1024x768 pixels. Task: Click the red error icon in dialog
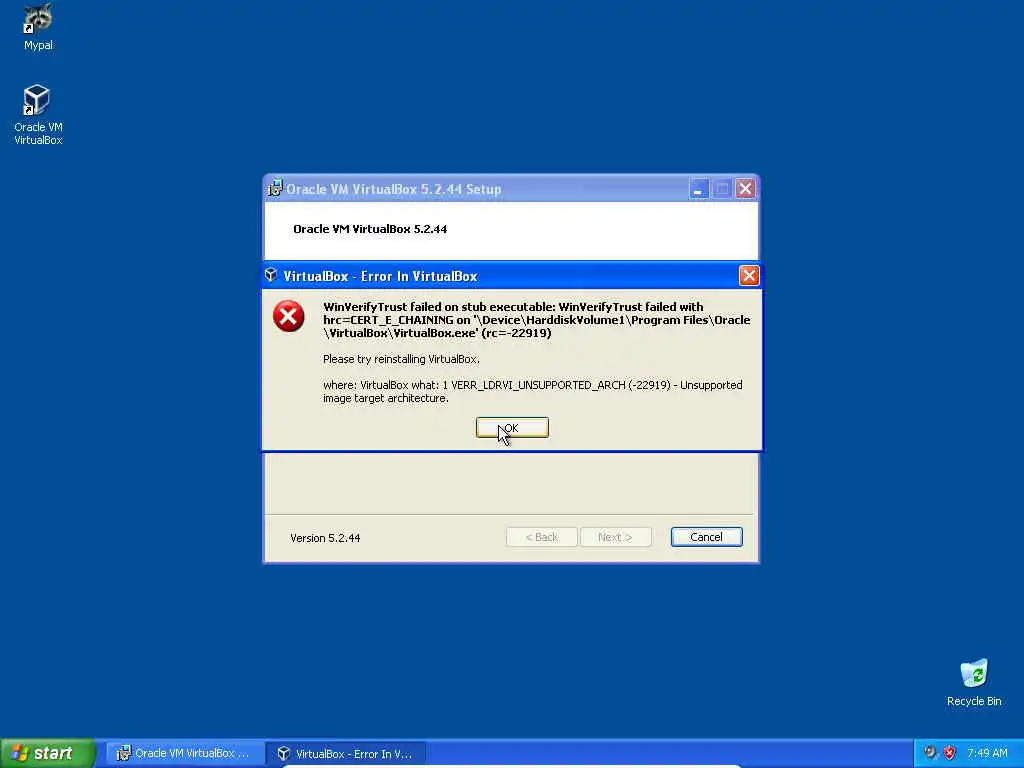289,317
